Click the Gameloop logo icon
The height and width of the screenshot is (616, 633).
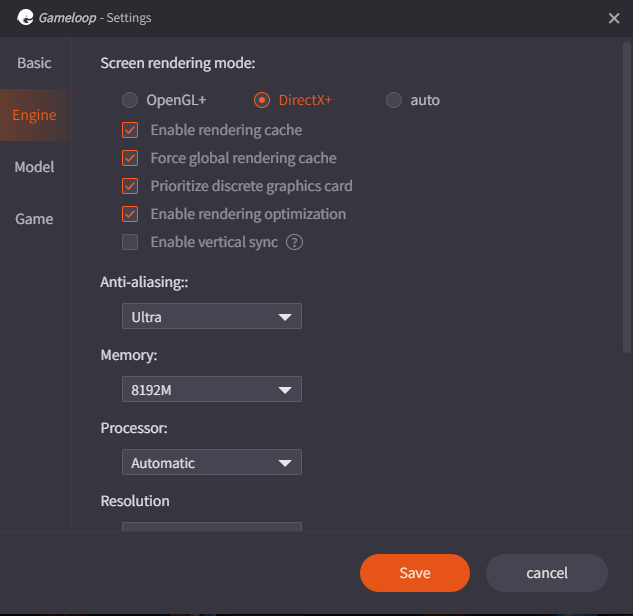[x=25, y=17]
